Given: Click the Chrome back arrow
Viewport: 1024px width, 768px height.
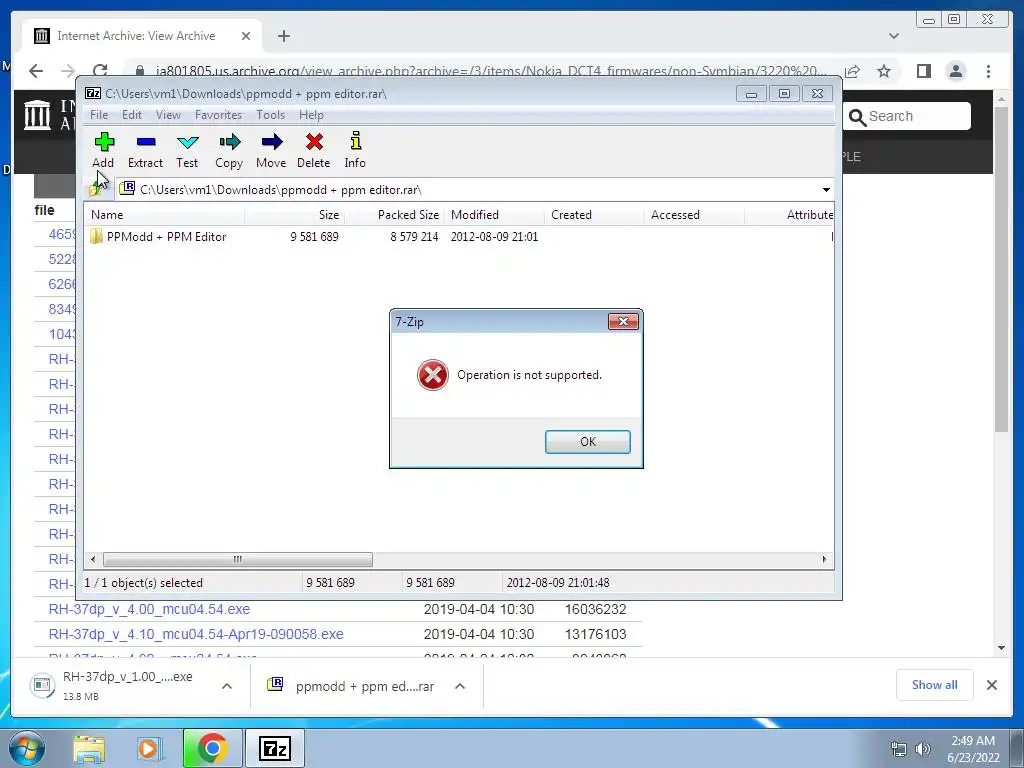Looking at the screenshot, I should [x=36, y=71].
